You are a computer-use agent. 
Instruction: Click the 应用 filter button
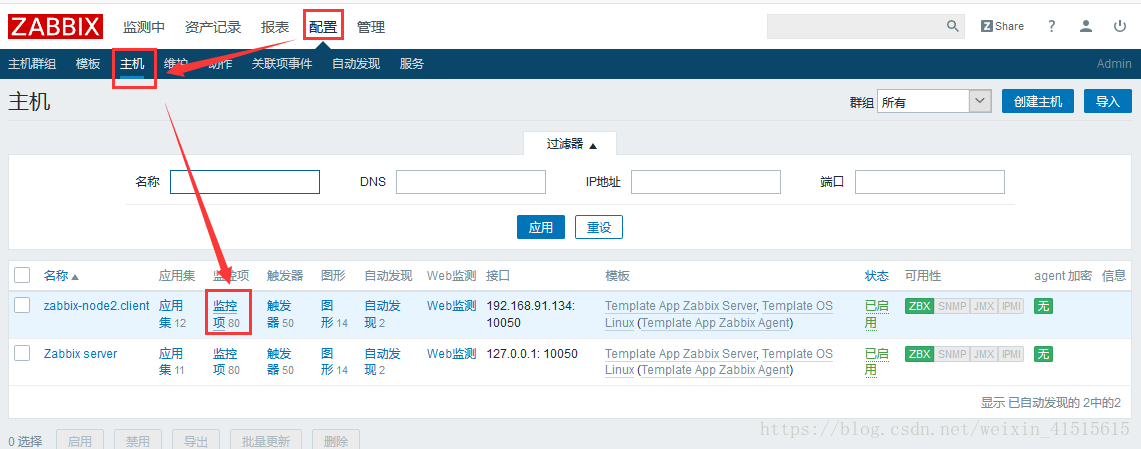[x=541, y=227]
